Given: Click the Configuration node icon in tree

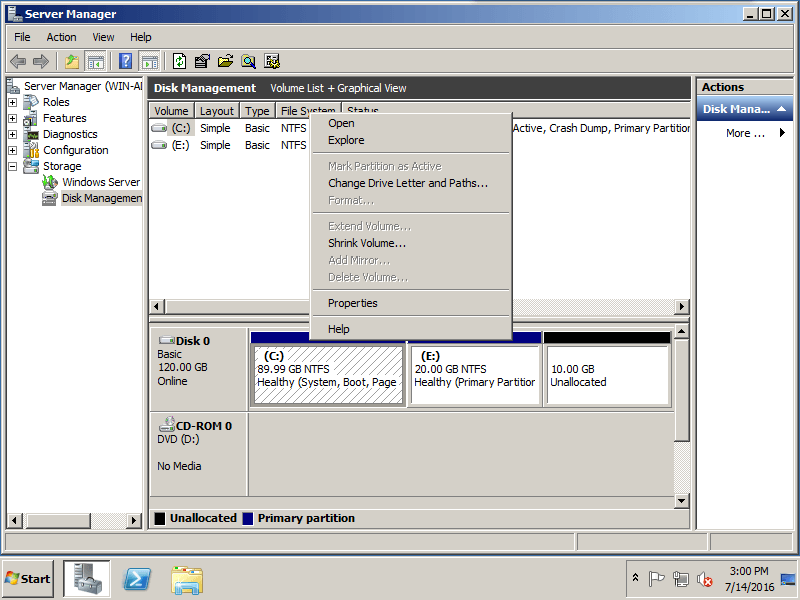Looking at the screenshot, I should pos(32,150).
